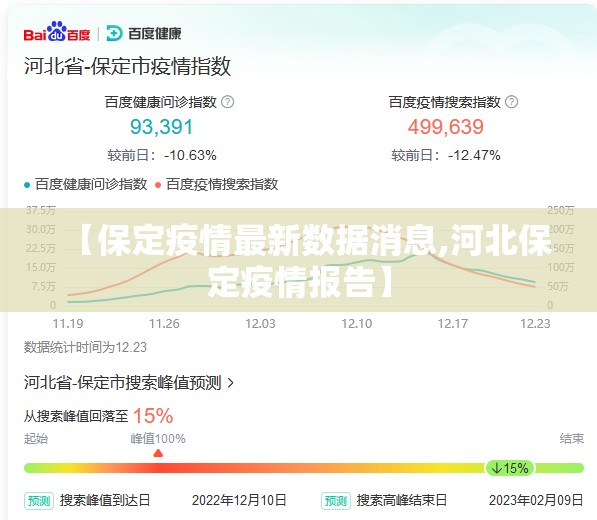Image resolution: width=597 pixels, height=520 pixels.
Task: Click the 预测 tag before 搜索高峰结束日
Action: coord(336,501)
